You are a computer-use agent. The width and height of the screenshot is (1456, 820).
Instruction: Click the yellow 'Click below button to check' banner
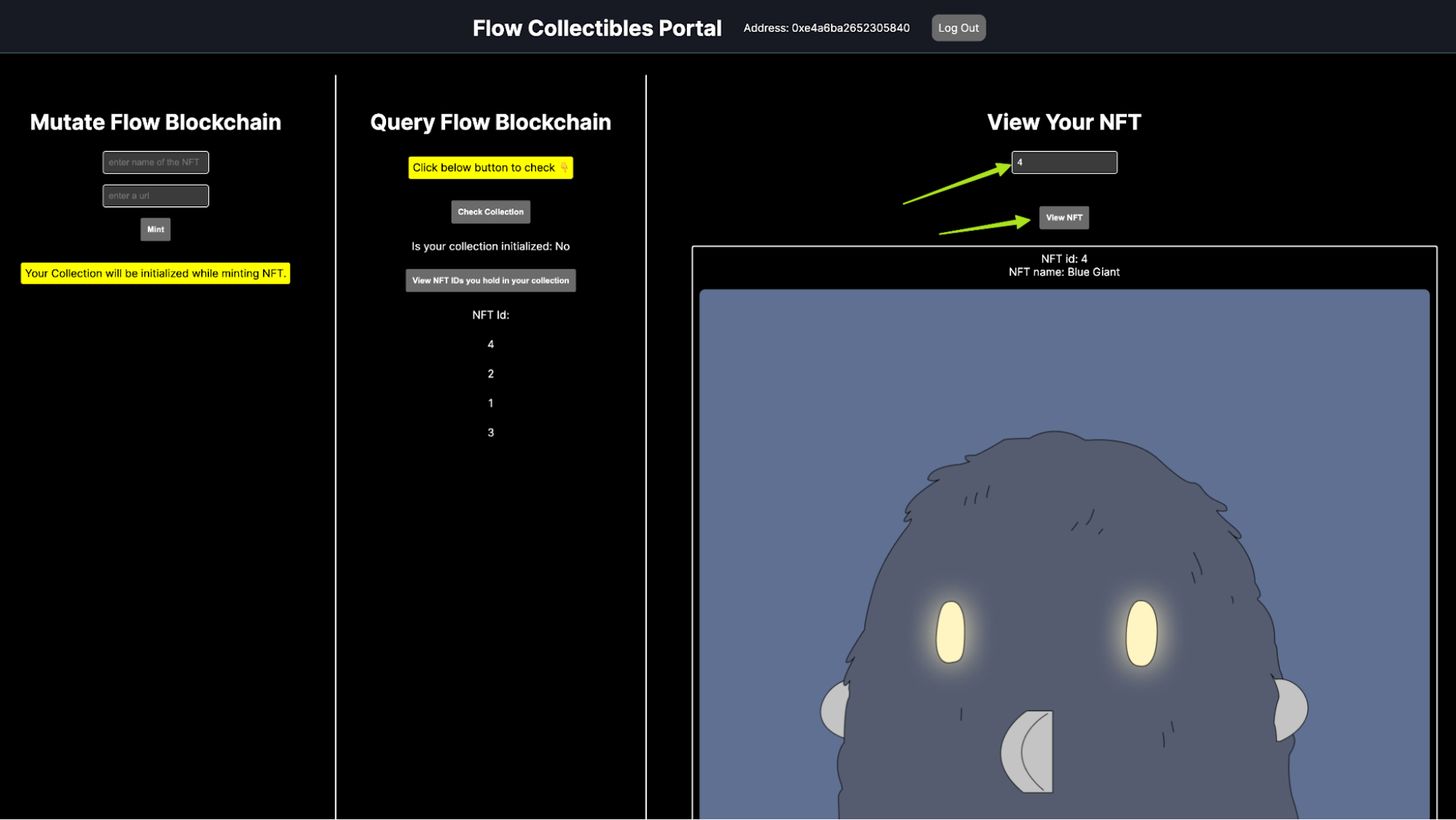click(491, 168)
